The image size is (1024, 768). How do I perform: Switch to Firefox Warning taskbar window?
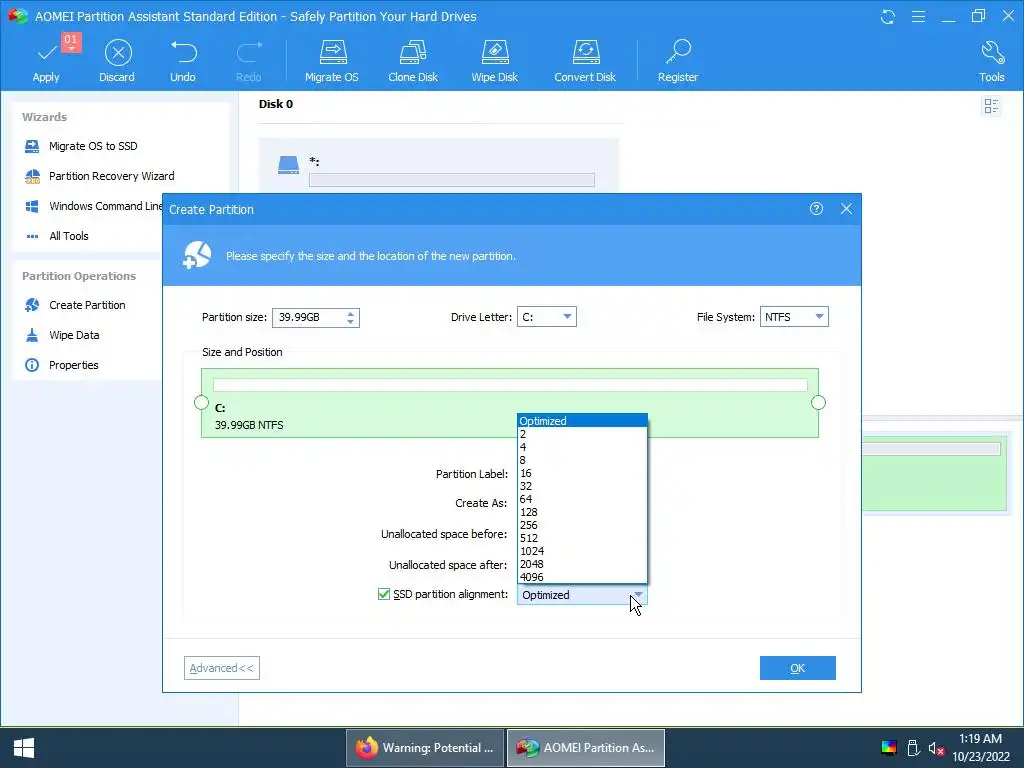point(425,748)
